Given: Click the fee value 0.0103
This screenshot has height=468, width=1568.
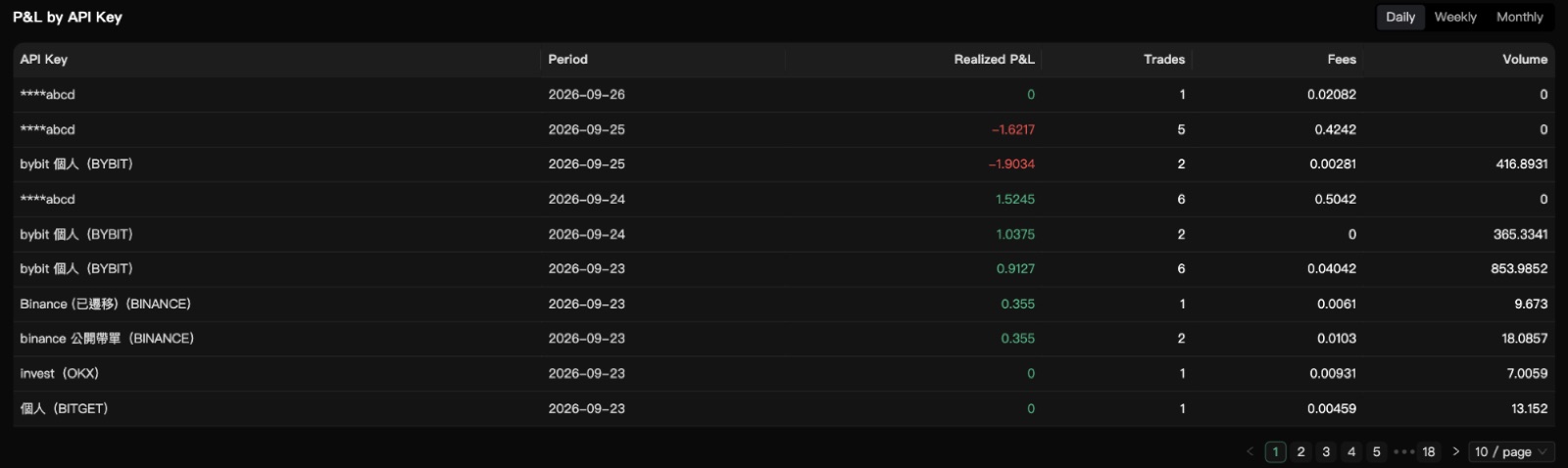Looking at the screenshot, I should pyautogui.click(x=1337, y=339).
